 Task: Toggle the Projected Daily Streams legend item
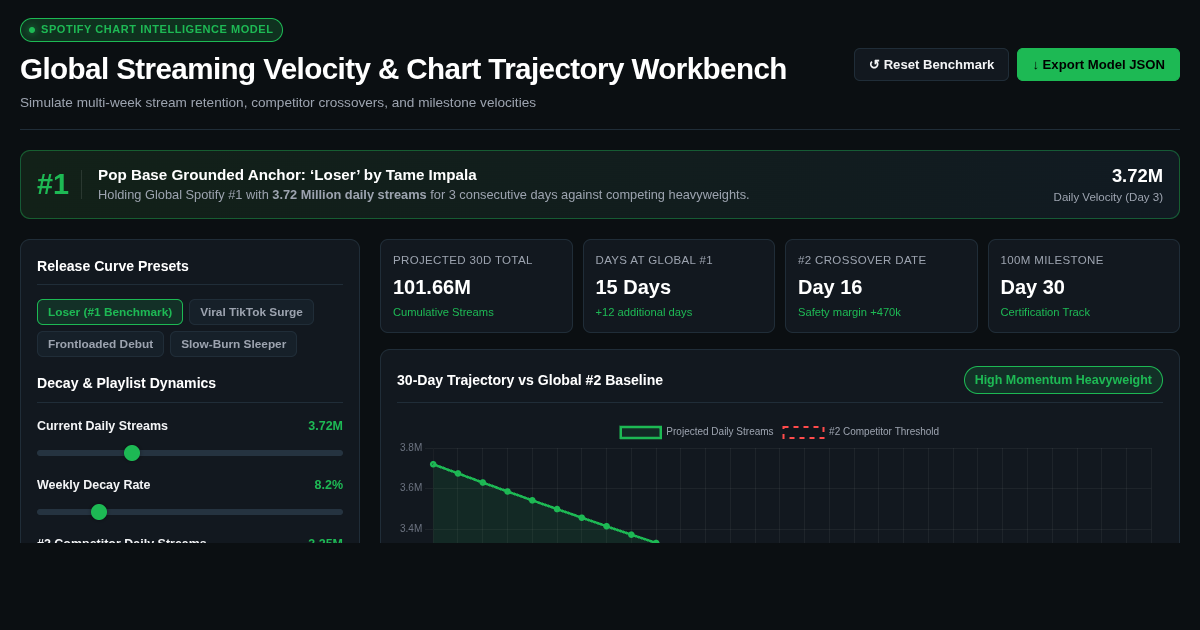[x=696, y=432]
